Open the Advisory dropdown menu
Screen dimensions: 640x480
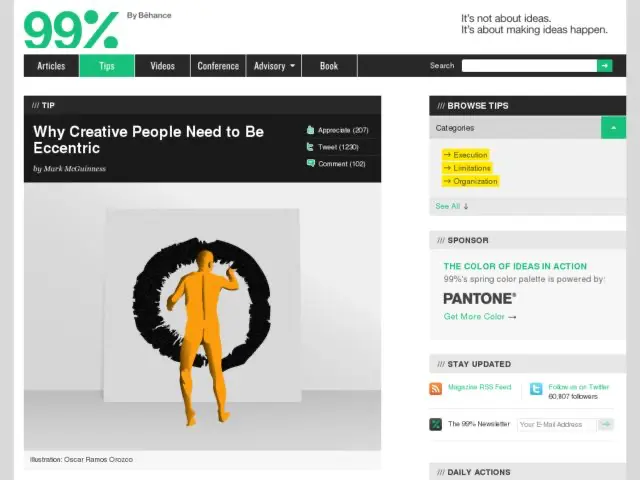click(x=274, y=66)
